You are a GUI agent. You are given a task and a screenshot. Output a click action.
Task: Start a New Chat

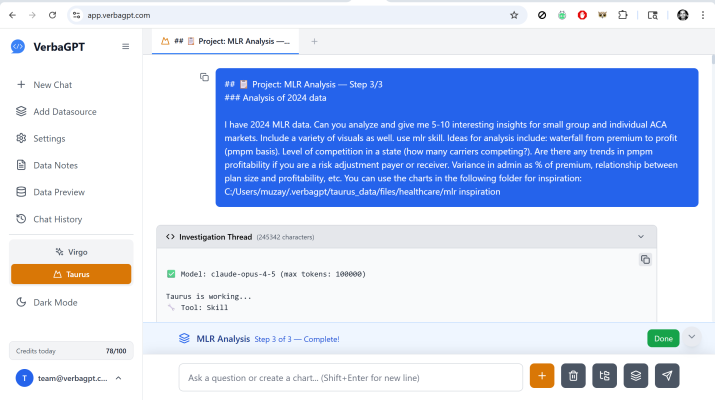tap(52, 85)
